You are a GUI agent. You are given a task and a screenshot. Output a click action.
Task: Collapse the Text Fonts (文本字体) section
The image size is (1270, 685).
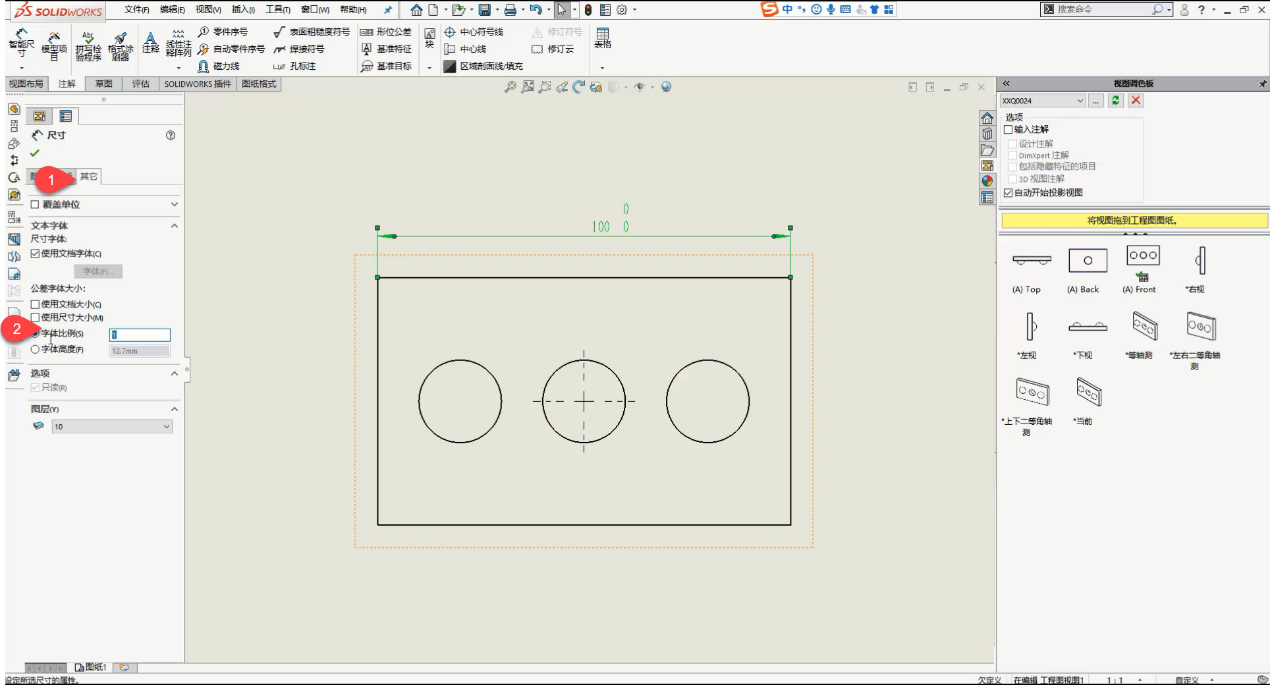point(174,226)
